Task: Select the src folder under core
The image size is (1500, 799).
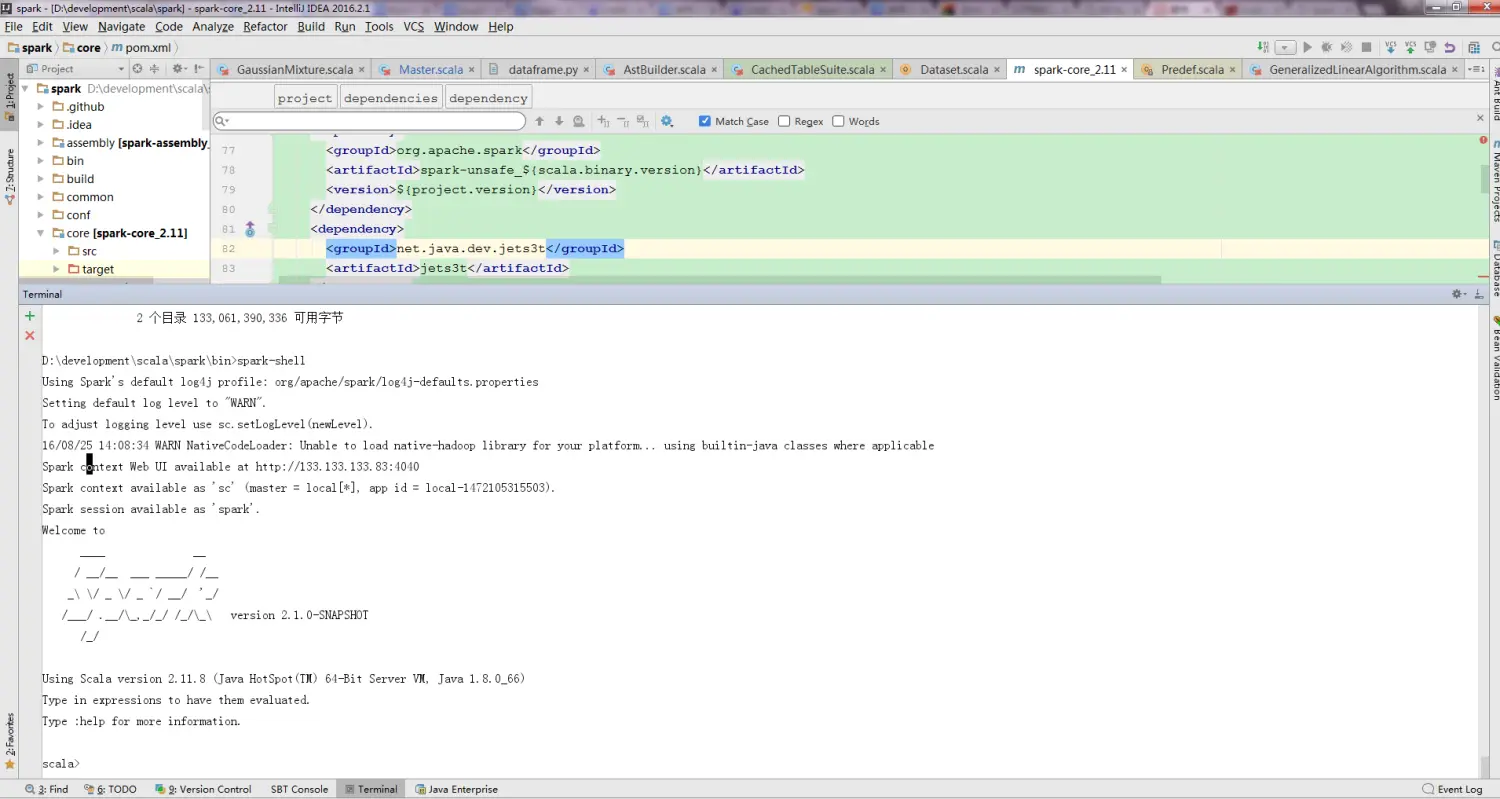Action: pos(89,251)
